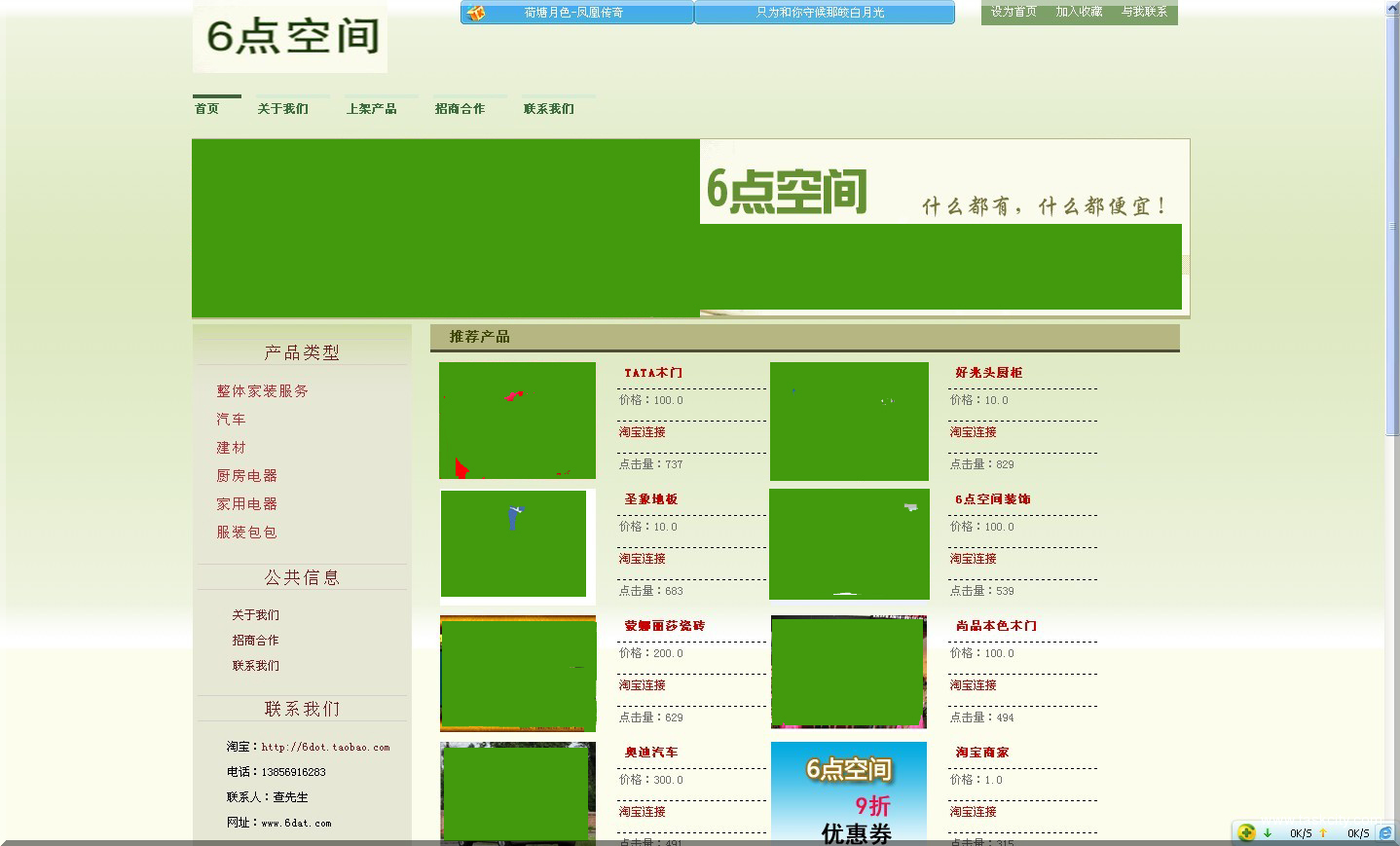Click the 6dot.taobao.com Taobao address link
Image resolution: width=1400 pixels, height=846 pixels.
pyautogui.click(x=325, y=748)
